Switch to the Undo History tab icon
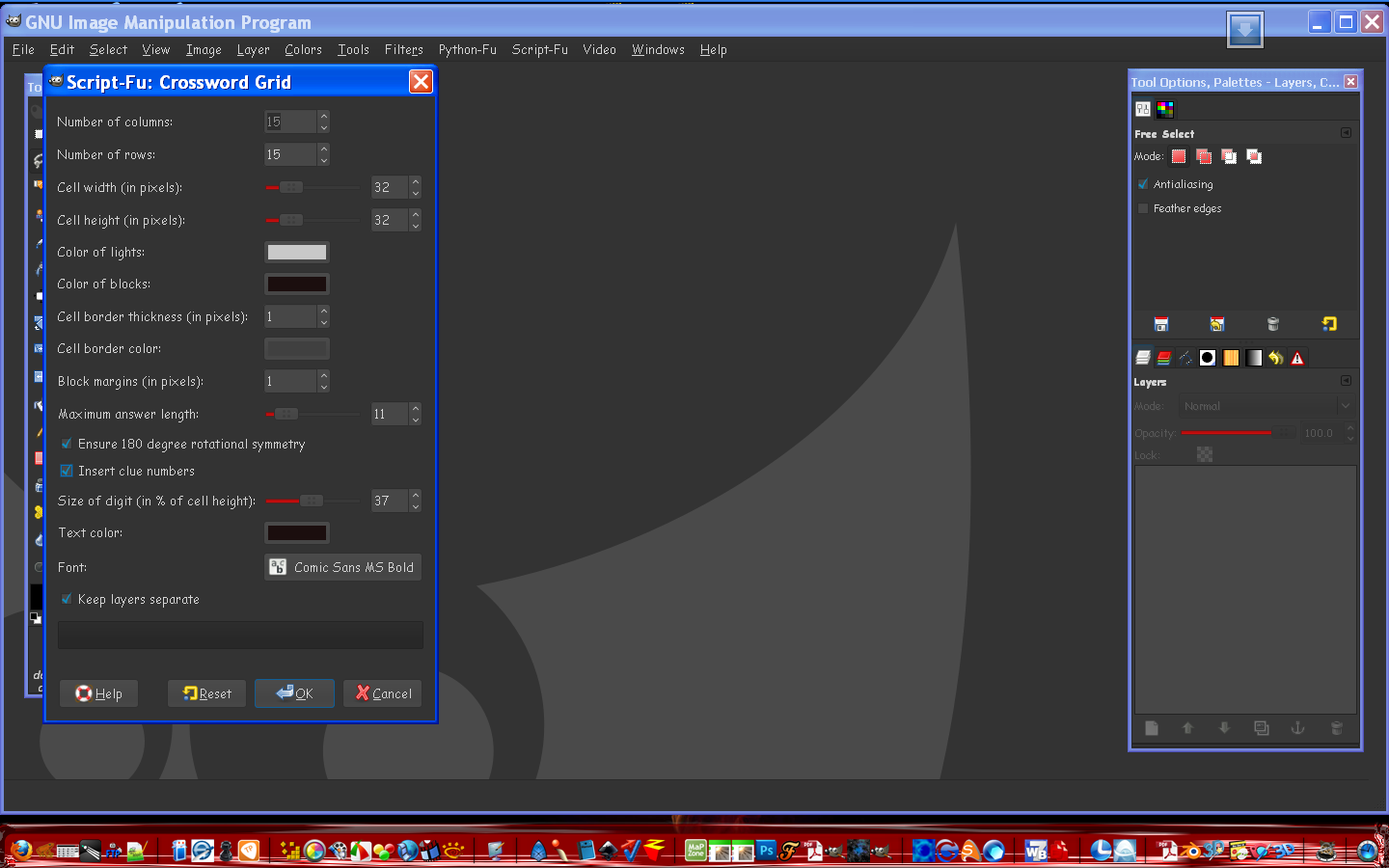Image resolution: width=1389 pixels, height=868 pixels. pos(1275,358)
